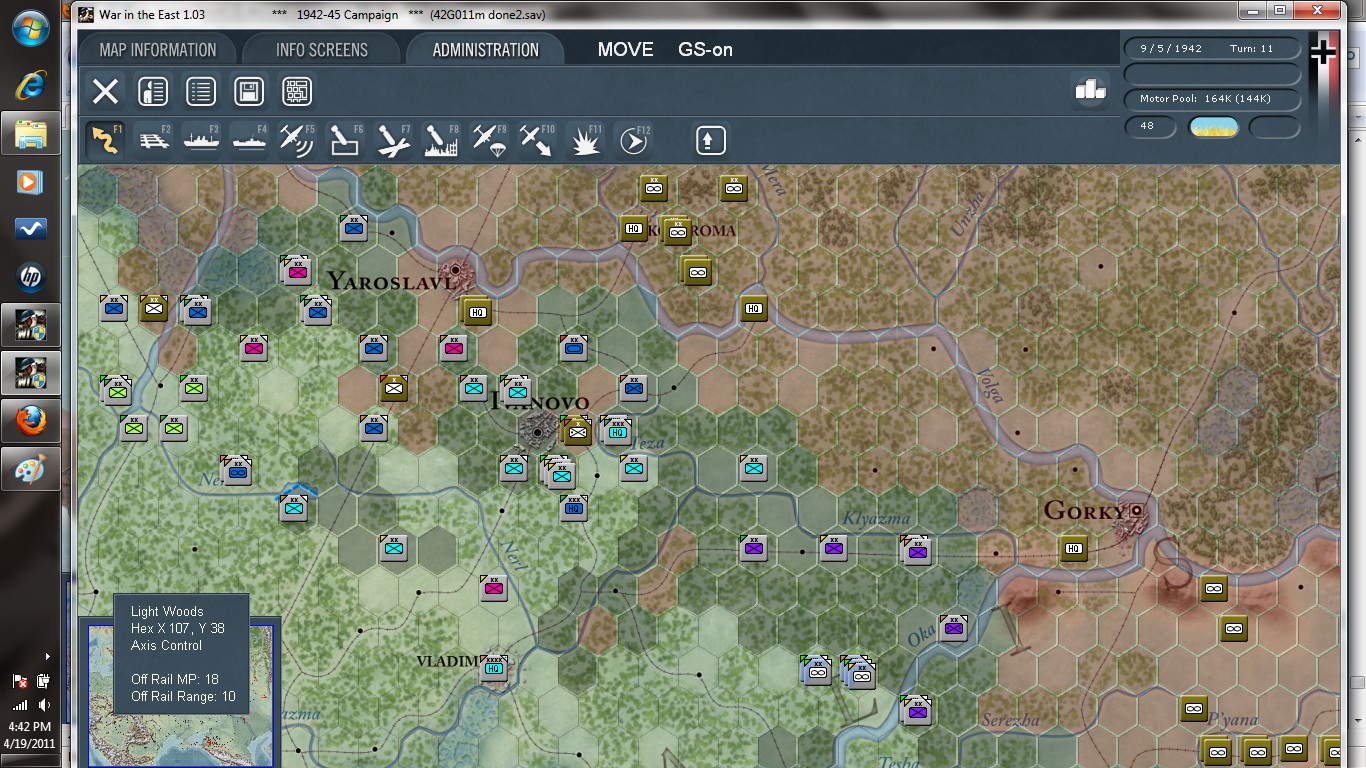This screenshot has height=768, width=1366.
Task: Select the Administration tab
Action: 485,50
